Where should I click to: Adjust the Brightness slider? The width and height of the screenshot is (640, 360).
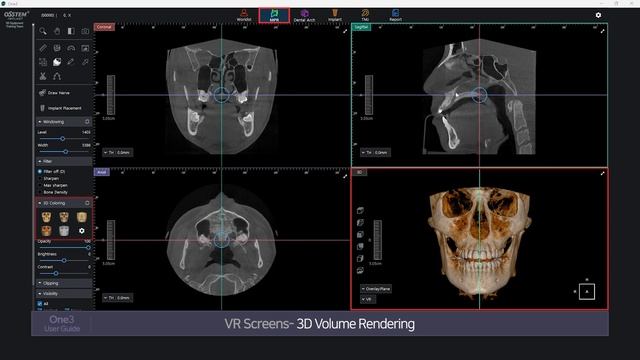[63, 260]
